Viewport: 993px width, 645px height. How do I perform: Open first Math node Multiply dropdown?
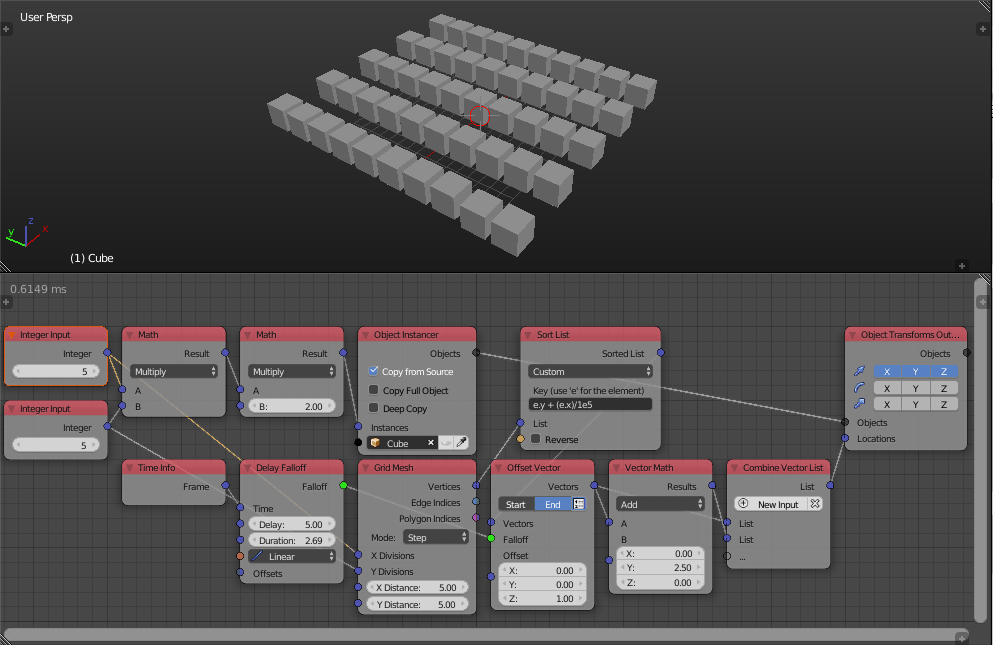coord(174,371)
